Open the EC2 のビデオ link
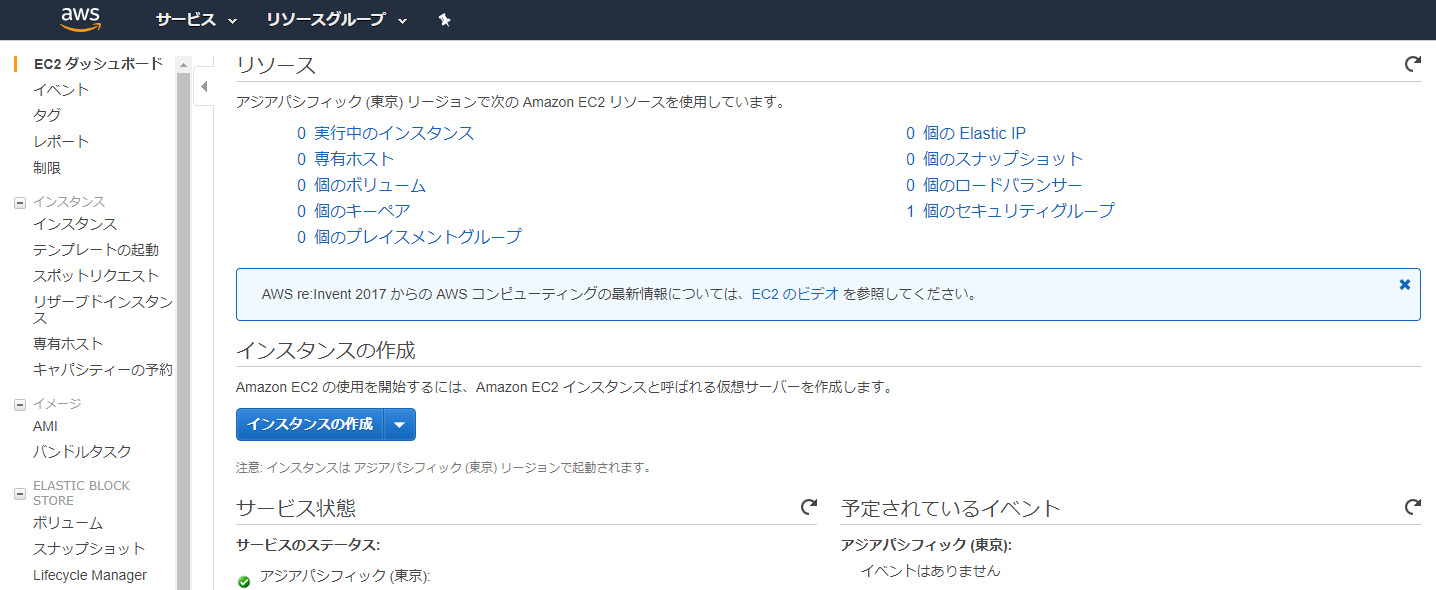1436x590 pixels. (x=795, y=294)
